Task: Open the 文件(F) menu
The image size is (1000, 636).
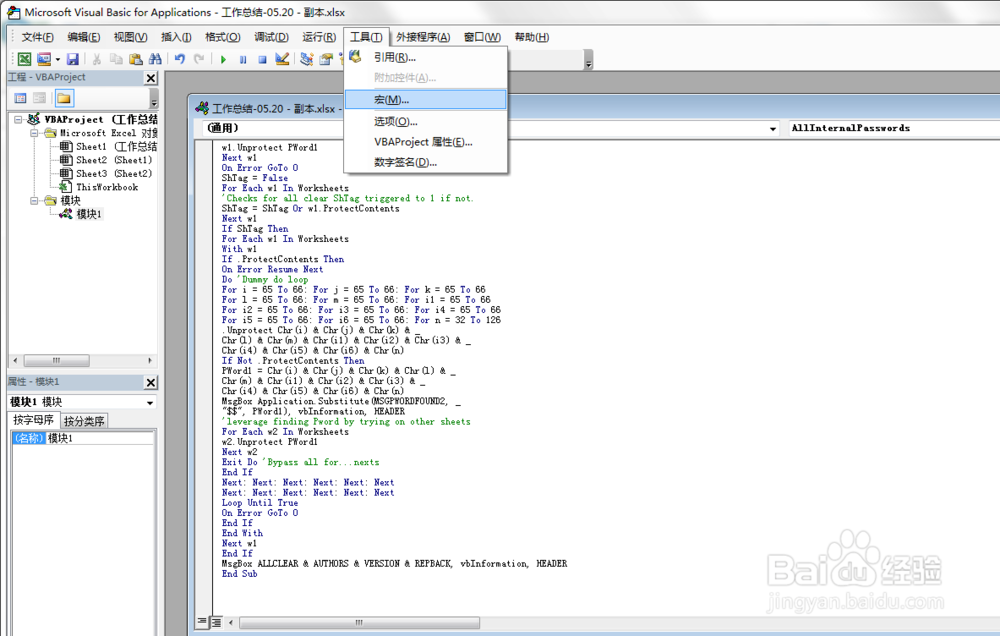Action: [38, 37]
